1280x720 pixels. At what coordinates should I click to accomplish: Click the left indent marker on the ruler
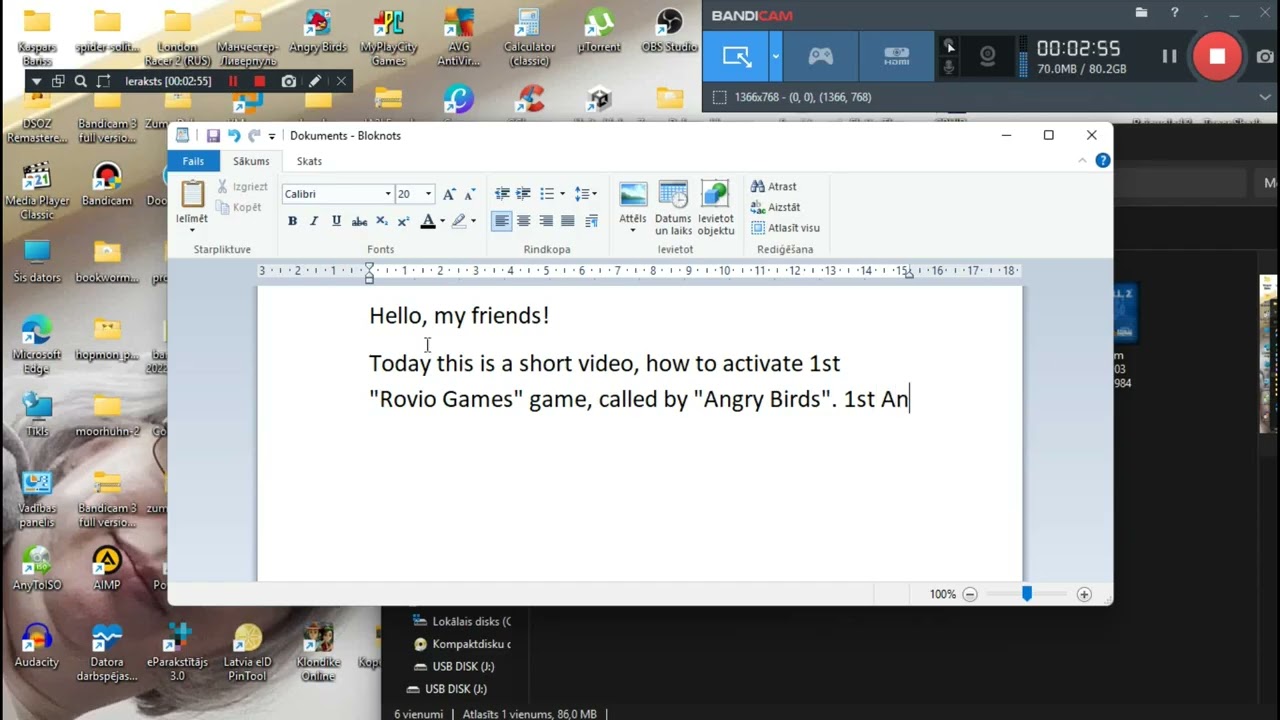pos(369,278)
